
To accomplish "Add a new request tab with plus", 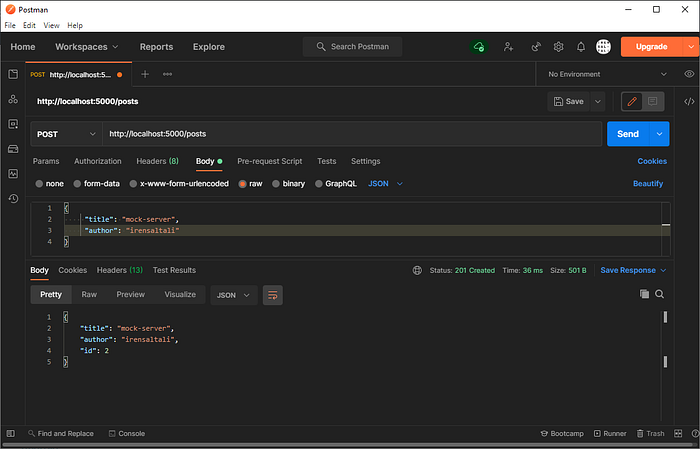I will (145, 74).
